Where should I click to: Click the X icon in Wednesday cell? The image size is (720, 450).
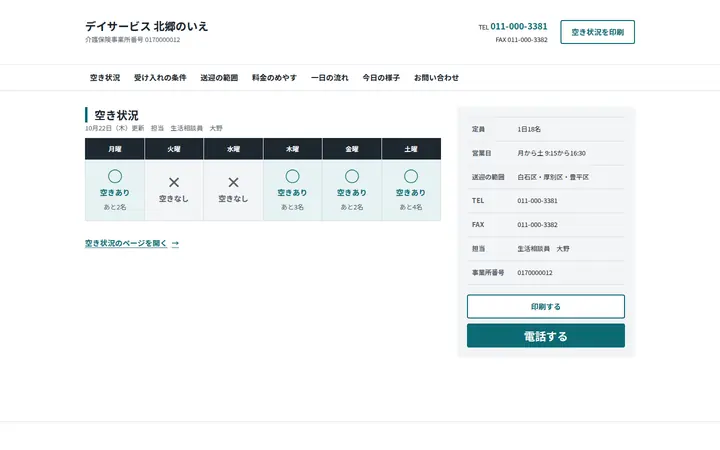(233, 182)
